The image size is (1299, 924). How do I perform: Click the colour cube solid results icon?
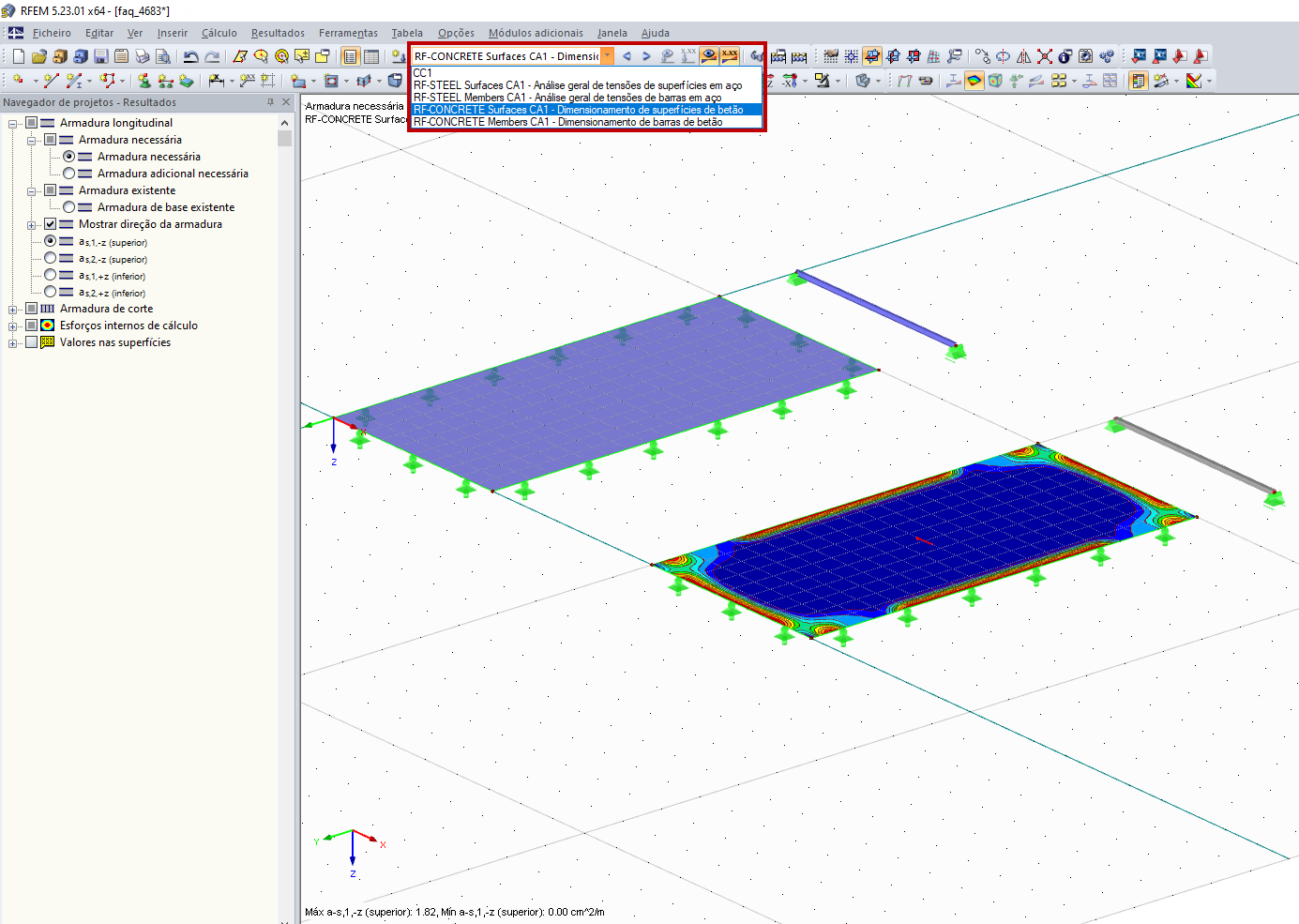pyautogui.click(x=995, y=81)
